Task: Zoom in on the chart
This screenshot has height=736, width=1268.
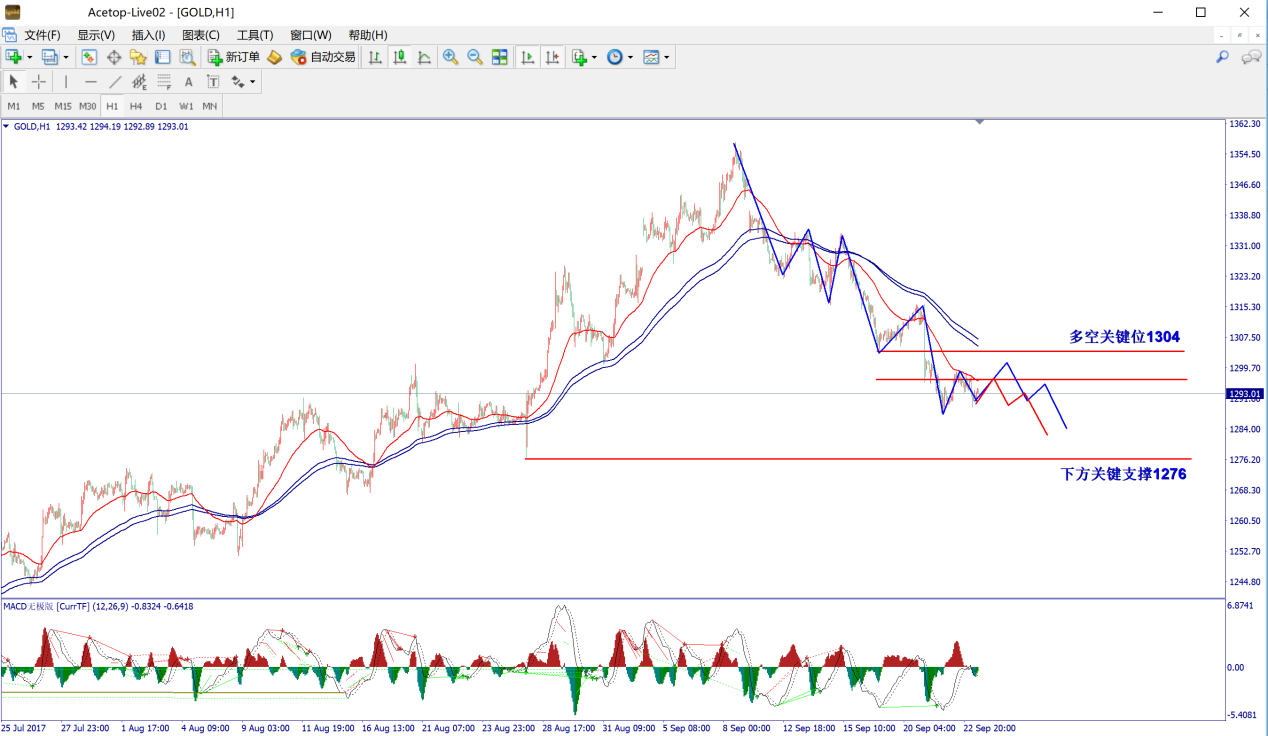Action: (451, 57)
